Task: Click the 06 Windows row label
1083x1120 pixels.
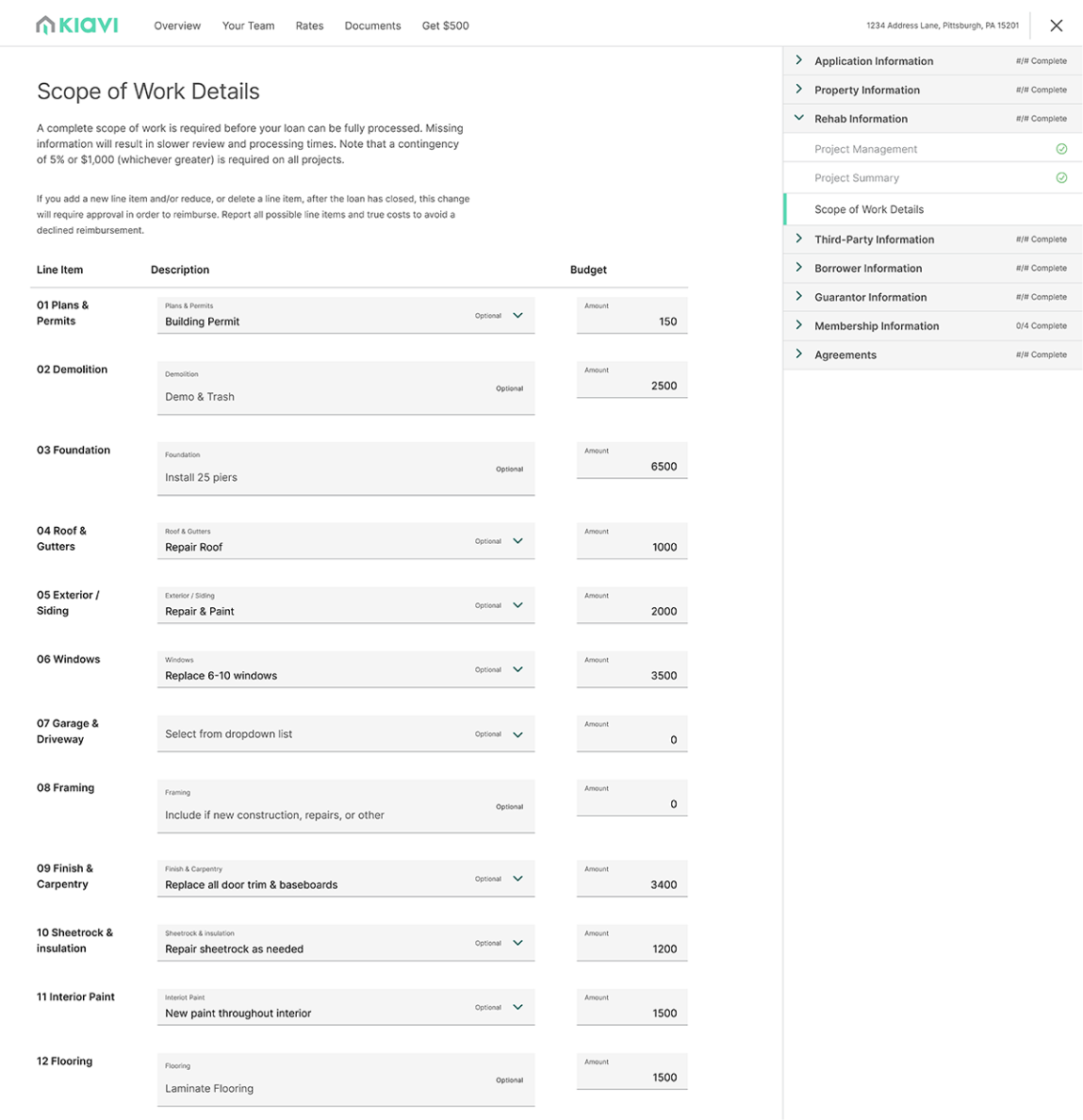Action: [x=69, y=659]
